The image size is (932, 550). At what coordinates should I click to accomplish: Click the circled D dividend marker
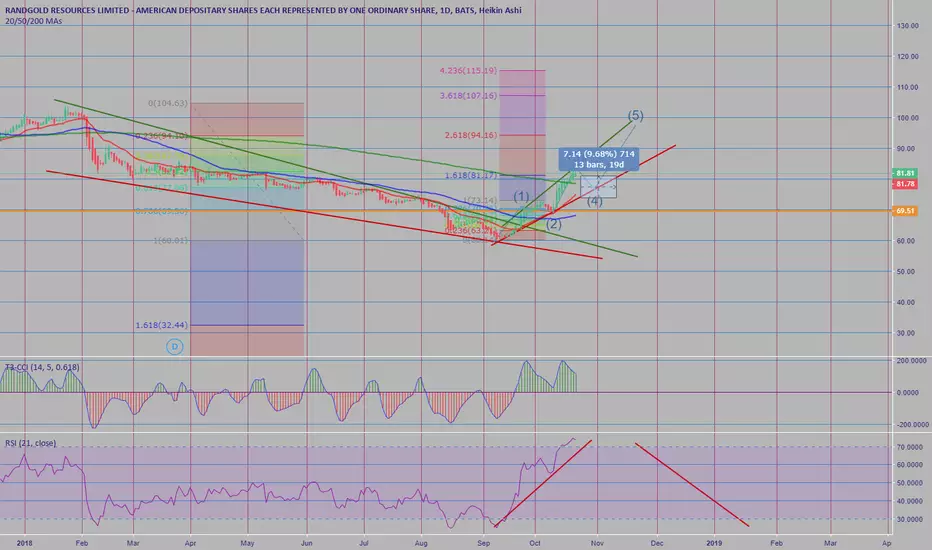click(174, 347)
